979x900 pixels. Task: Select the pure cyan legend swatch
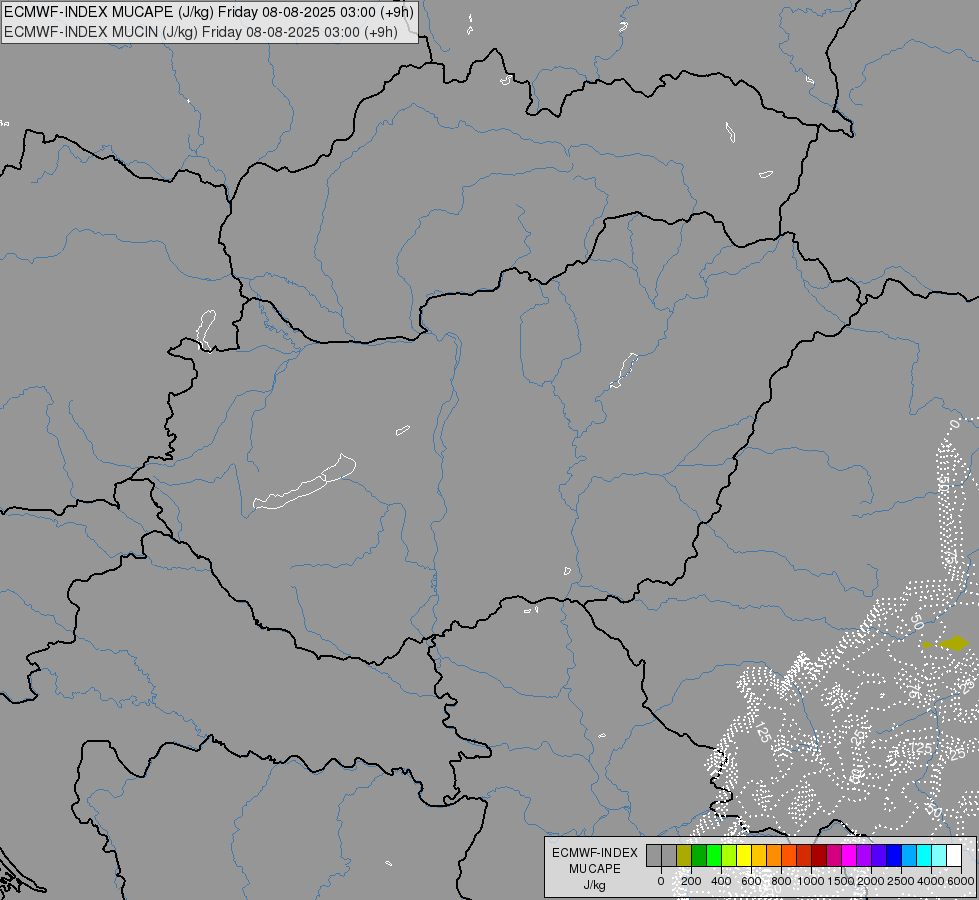tap(925, 855)
